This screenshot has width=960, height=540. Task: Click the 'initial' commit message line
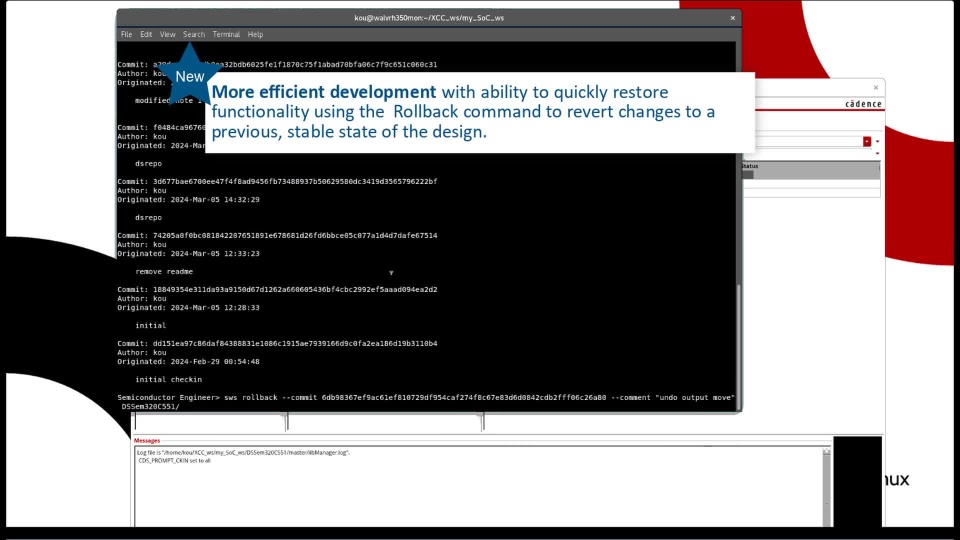tap(151, 326)
